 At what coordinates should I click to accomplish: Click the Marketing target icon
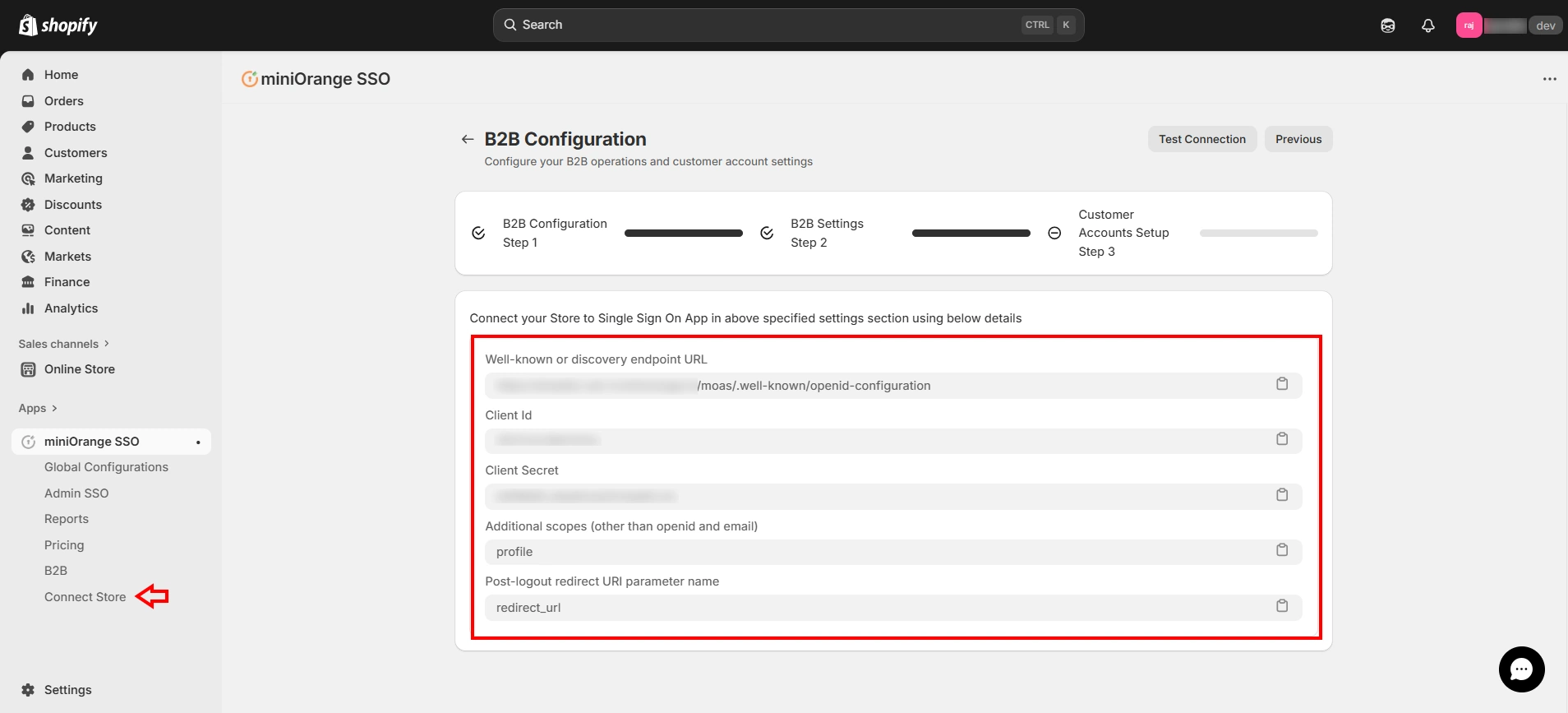tap(28, 178)
